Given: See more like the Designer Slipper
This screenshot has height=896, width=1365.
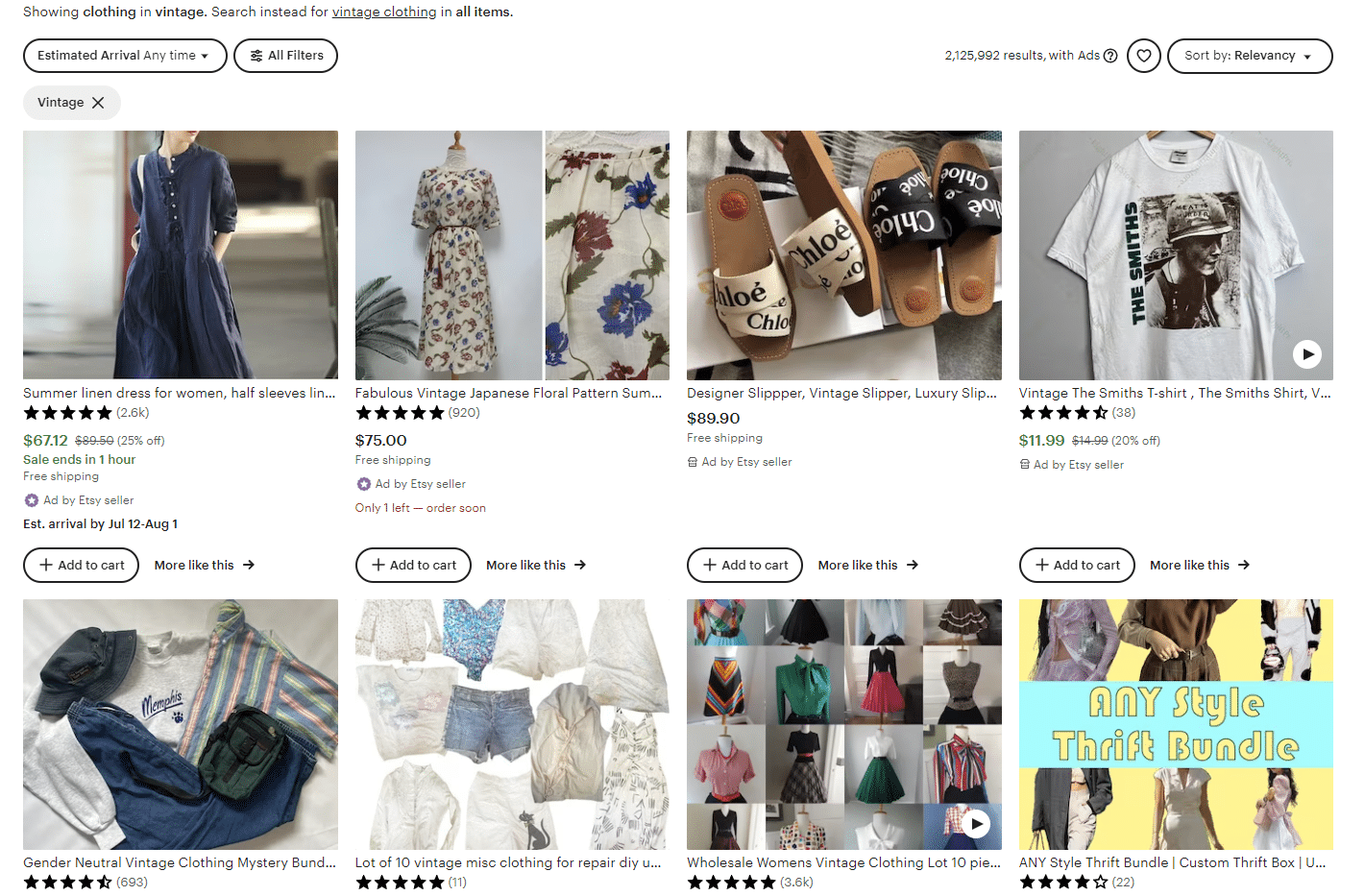Looking at the screenshot, I should [868, 565].
